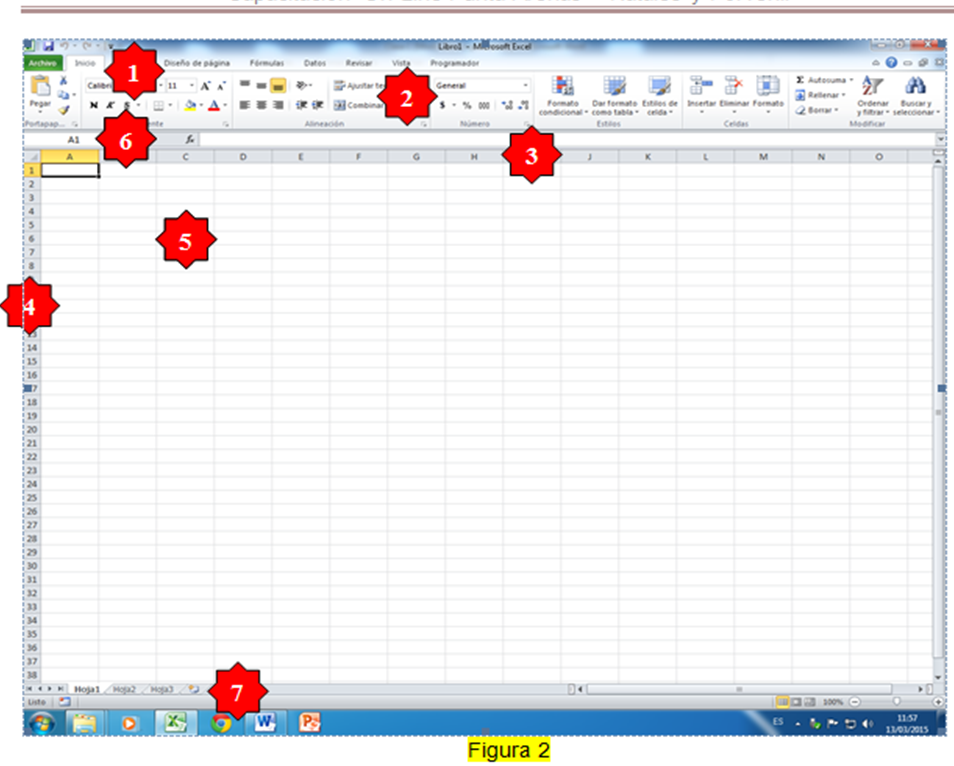
Task: Click the A1 name box
Action: [x=73, y=139]
